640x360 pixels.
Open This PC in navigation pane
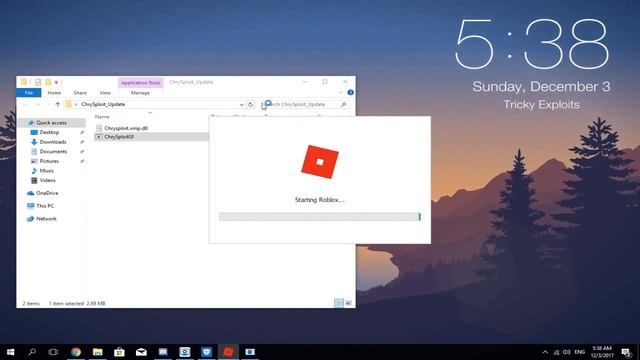point(45,206)
